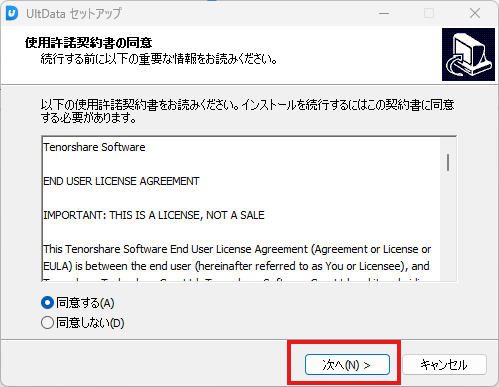Click the 'This Tenorshare Software End User' paragraph
The image size is (499, 387).
pyautogui.click(x=237, y=258)
